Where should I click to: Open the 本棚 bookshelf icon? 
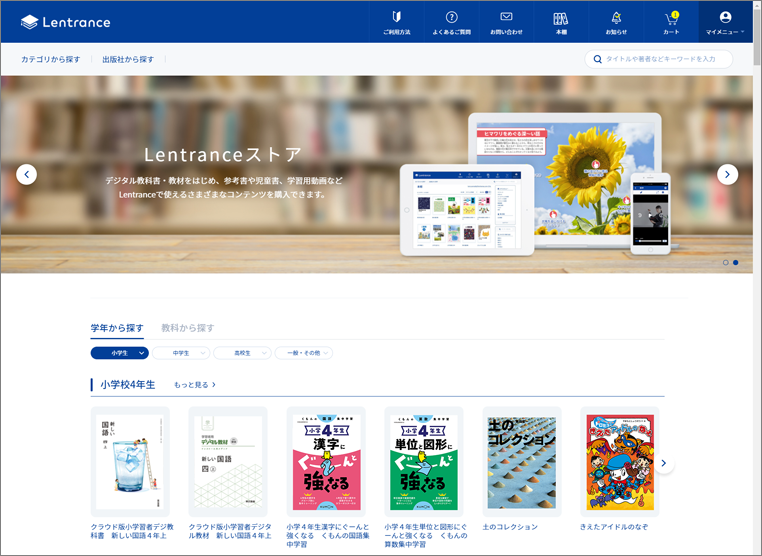[561, 22]
